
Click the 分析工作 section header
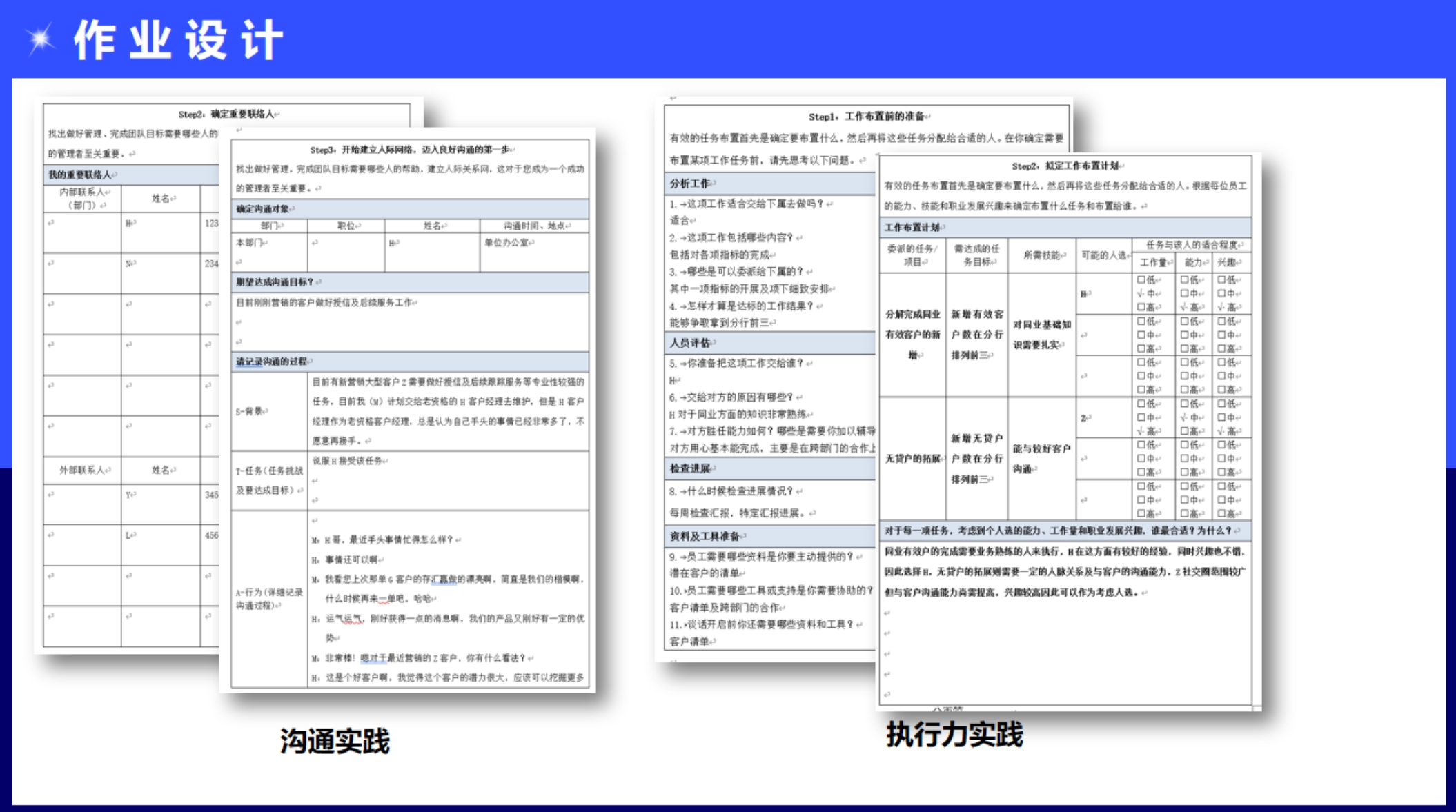691,184
